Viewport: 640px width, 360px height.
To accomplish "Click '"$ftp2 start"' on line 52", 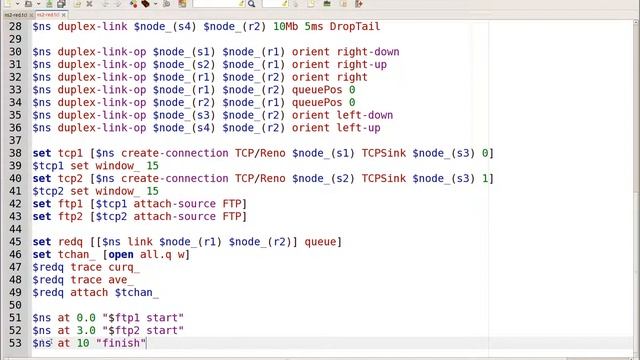I will (143, 331).
